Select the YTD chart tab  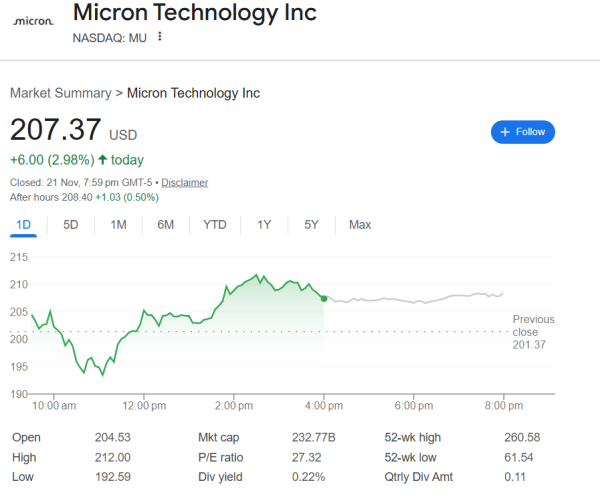215,225
